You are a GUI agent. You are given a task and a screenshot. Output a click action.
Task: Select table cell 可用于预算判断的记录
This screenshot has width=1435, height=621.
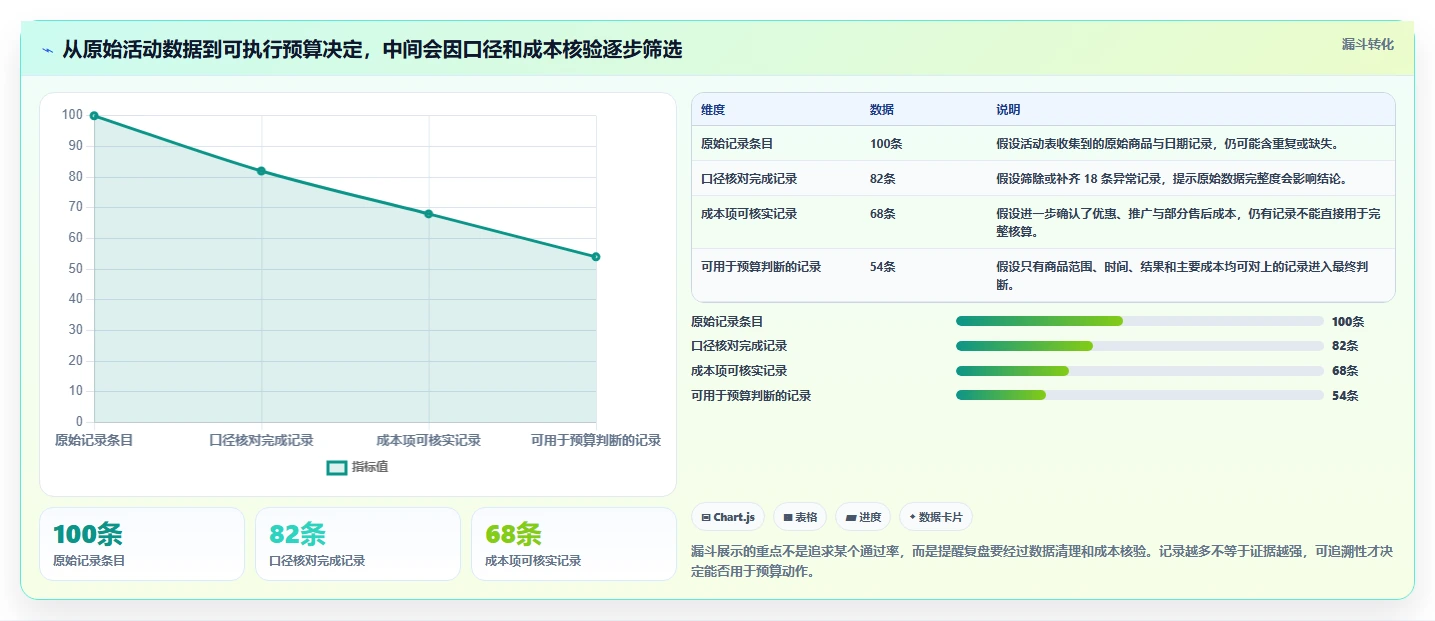[x=761, y=266]
